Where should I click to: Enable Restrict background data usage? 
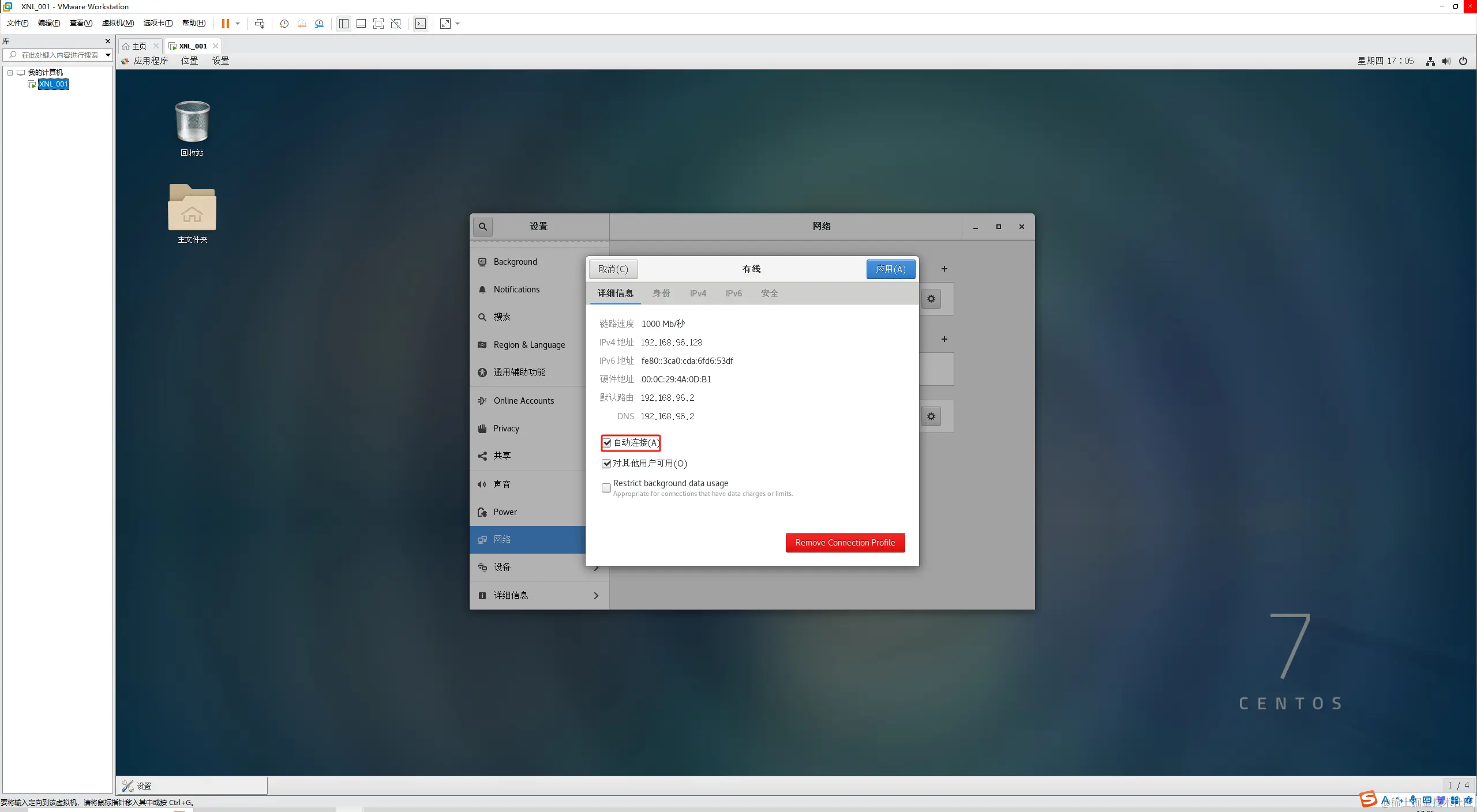pyautogui.click(x=606, y=488)
